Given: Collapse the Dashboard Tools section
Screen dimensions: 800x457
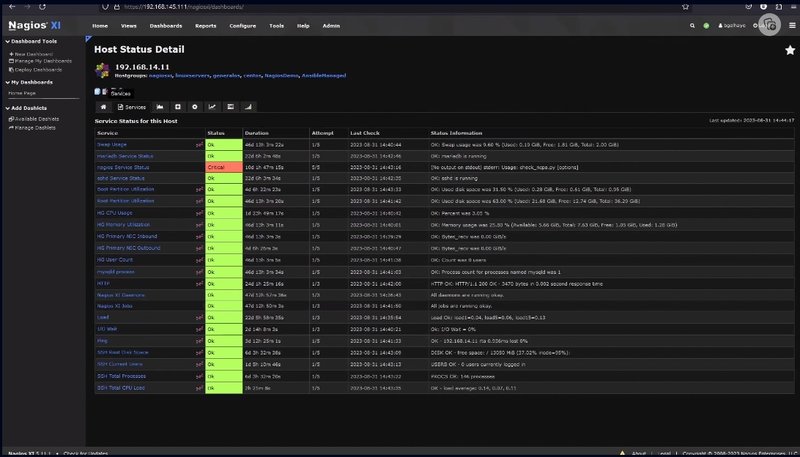Looking at the screenshot, I should coord(6,41).
